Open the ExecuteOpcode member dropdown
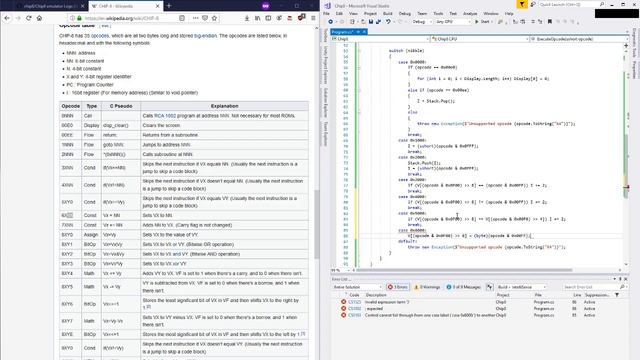This screenshot has width=640, height=360. [x=580, y=39]
